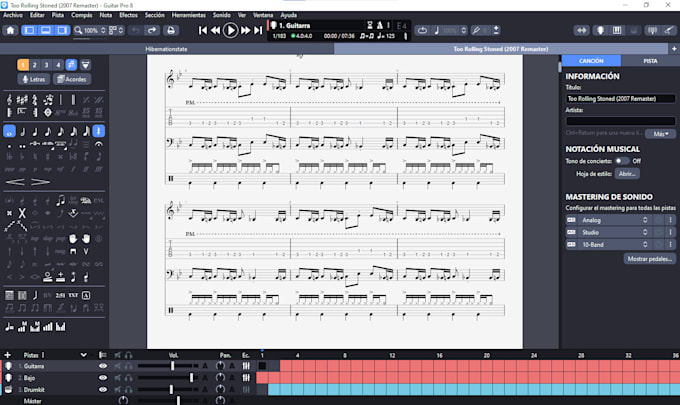
Task: Select voice 2 button
Action: [x=35, y=65]
